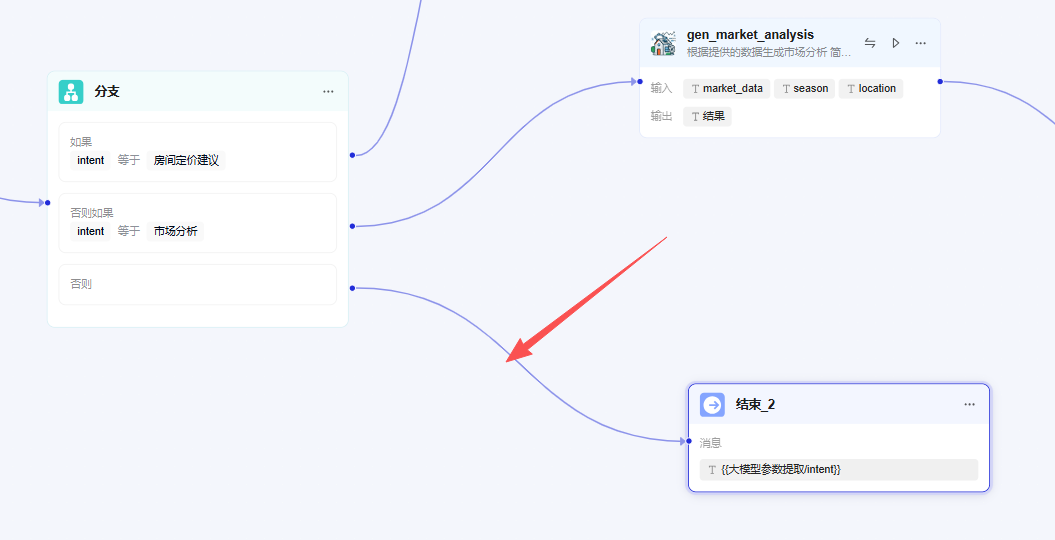Click the gen_market_analysis description text
This screenshot has height=540, width=1055.
click(x=768, y=52)
